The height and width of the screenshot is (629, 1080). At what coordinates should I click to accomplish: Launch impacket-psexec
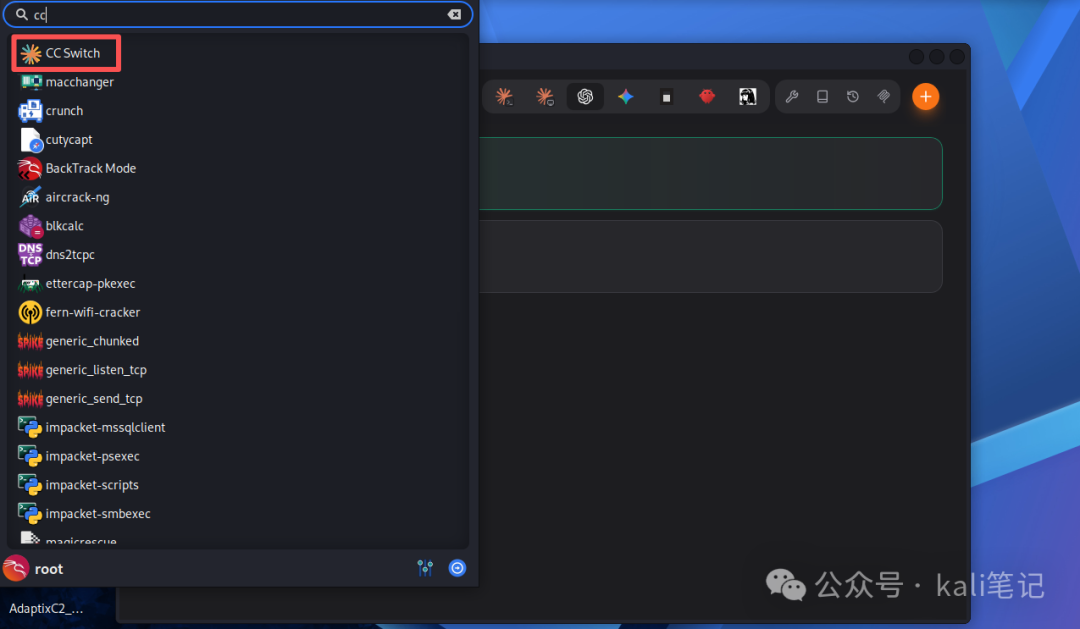point(238,457)
